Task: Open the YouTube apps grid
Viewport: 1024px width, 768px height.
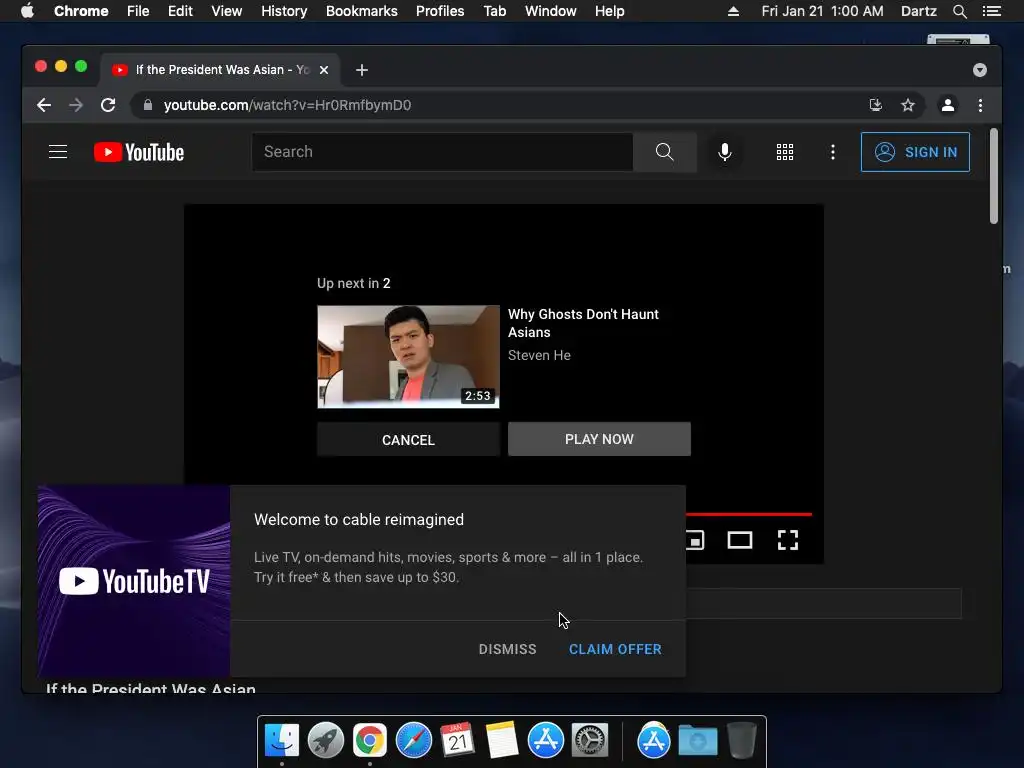Action: tap(784, 152)
